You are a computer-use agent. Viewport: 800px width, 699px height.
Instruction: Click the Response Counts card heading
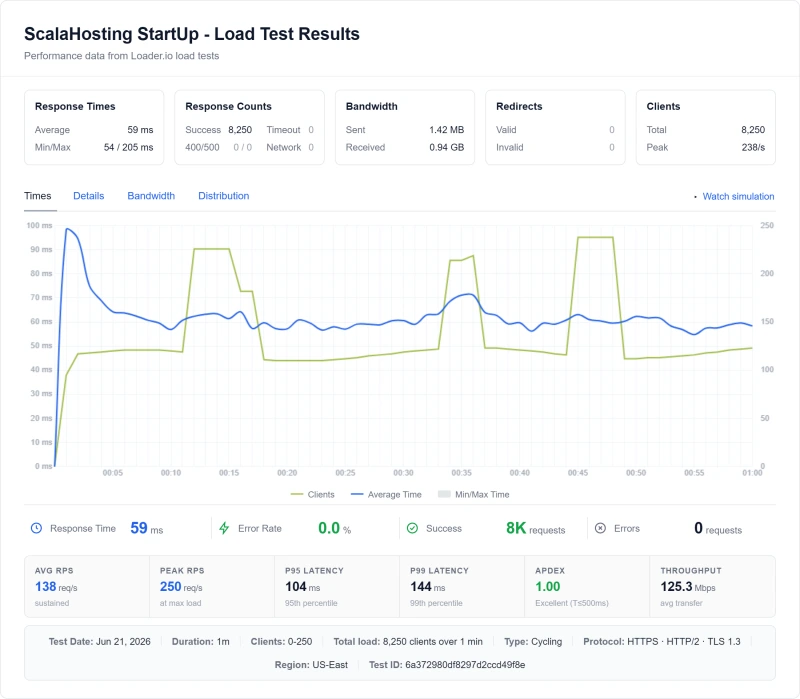coord(228,106)
